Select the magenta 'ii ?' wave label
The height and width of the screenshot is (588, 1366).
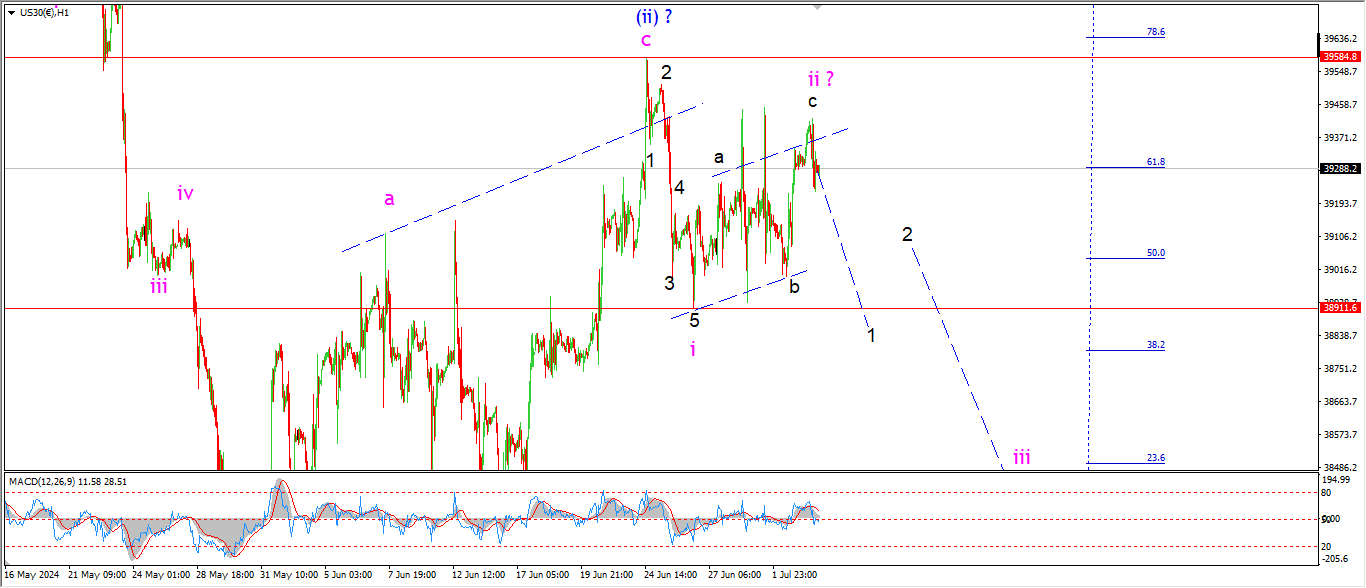point(820,78)
